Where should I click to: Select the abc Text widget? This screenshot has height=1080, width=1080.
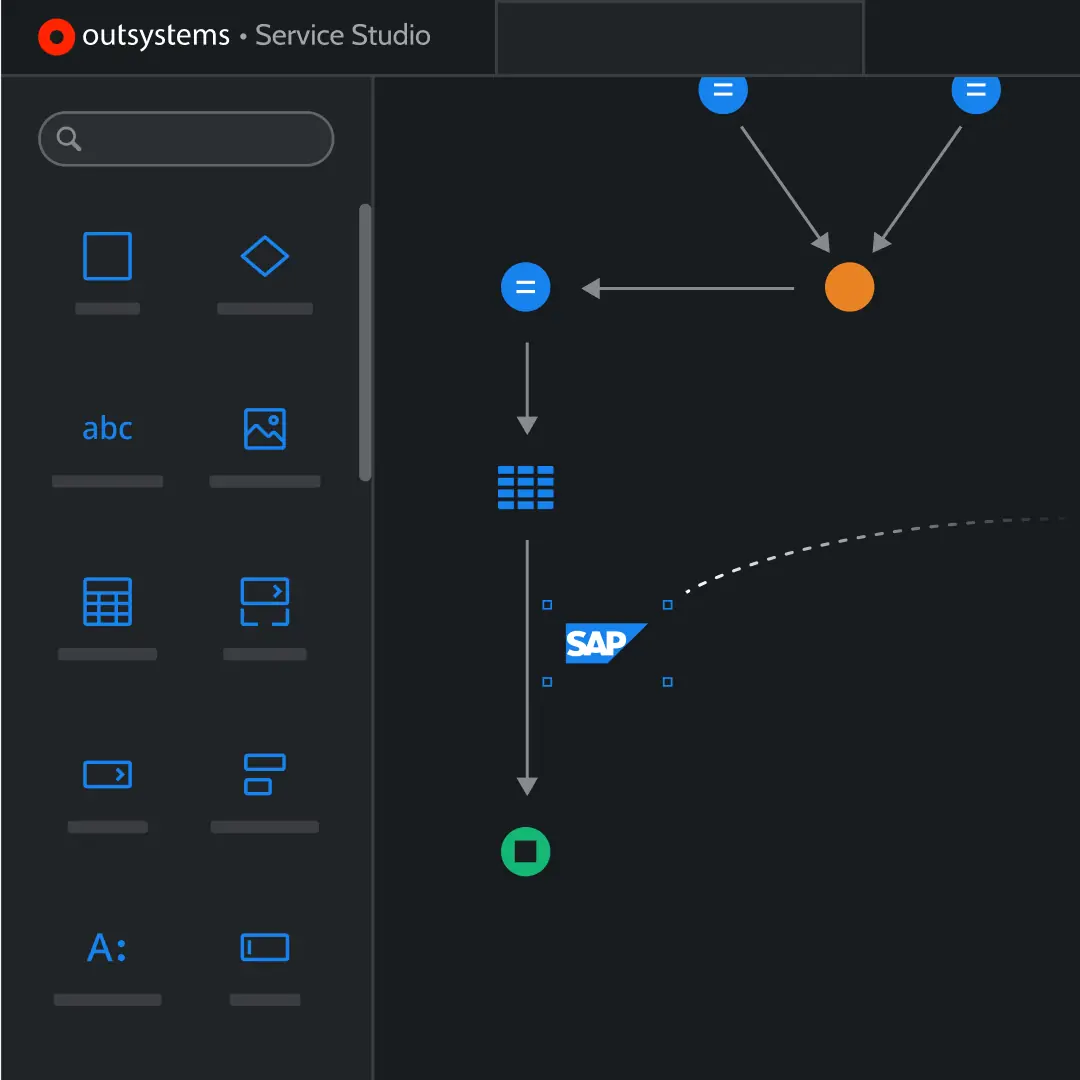[107, 428]
